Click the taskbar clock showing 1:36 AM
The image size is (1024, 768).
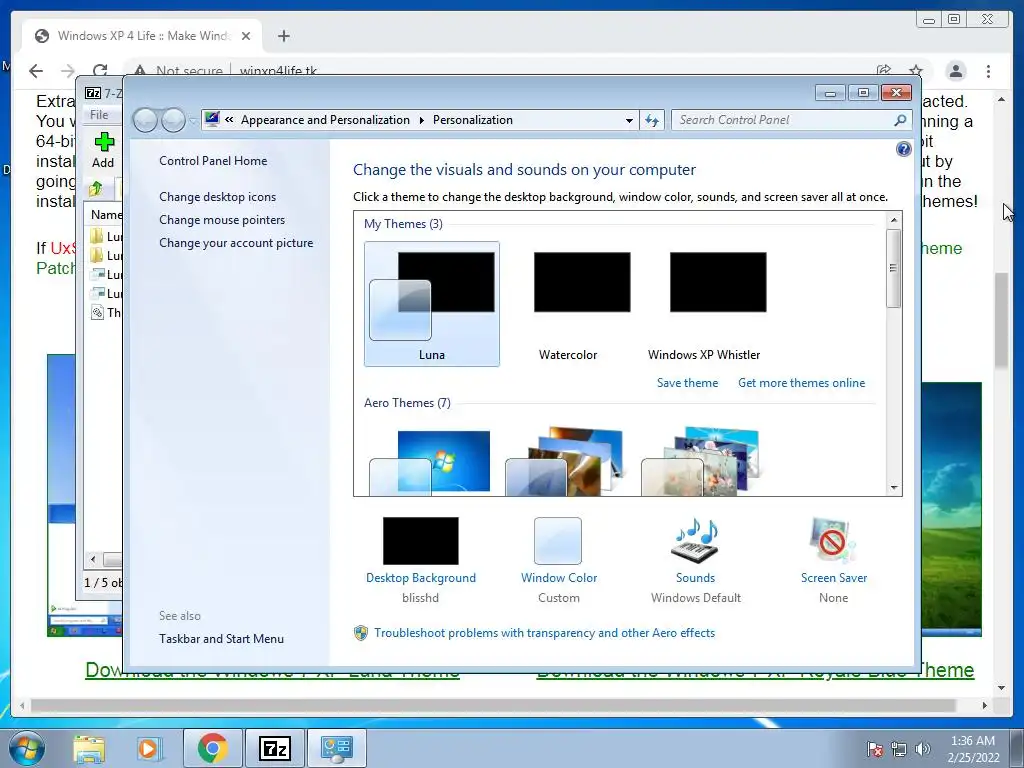point(973,749)
